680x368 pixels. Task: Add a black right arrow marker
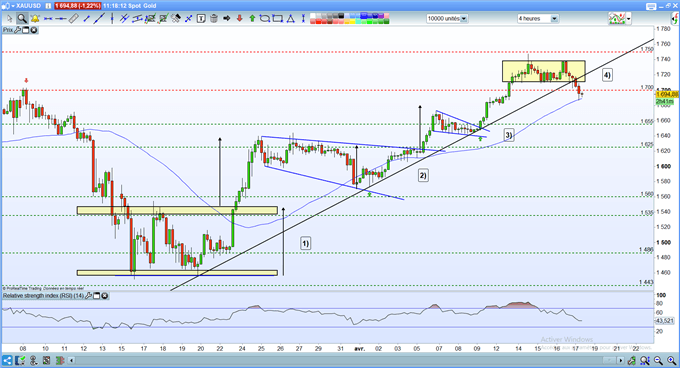226,19
